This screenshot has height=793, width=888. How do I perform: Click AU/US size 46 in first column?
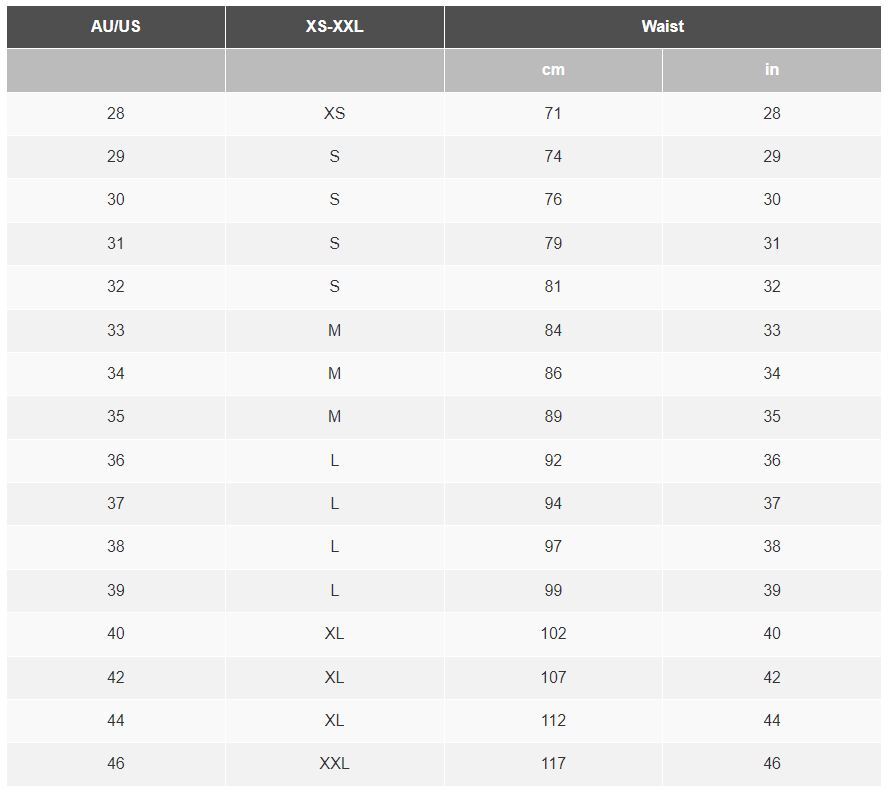tap(116, 764)
